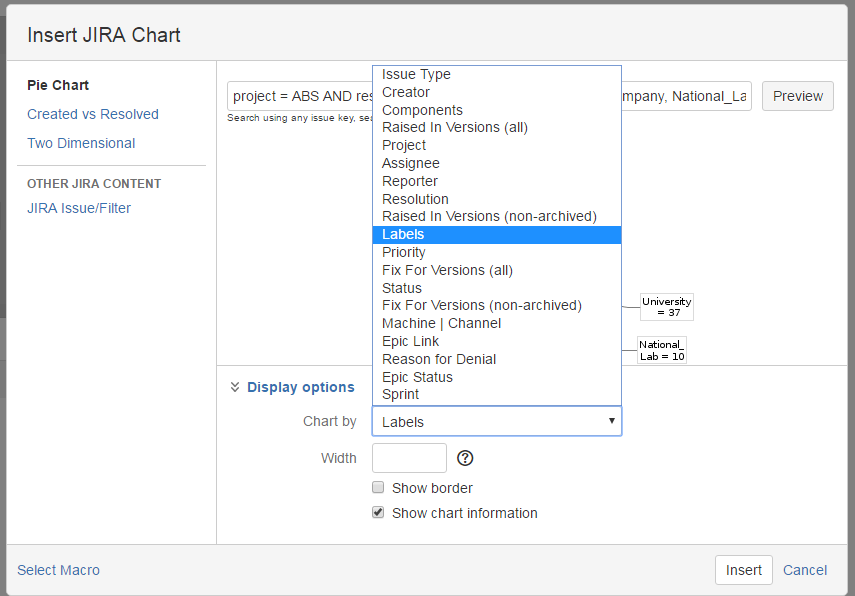The width and height of the screenshot is (855, 596).
Task: Pick Assignee from the chart-by list
Action: (x=497, y=164)
